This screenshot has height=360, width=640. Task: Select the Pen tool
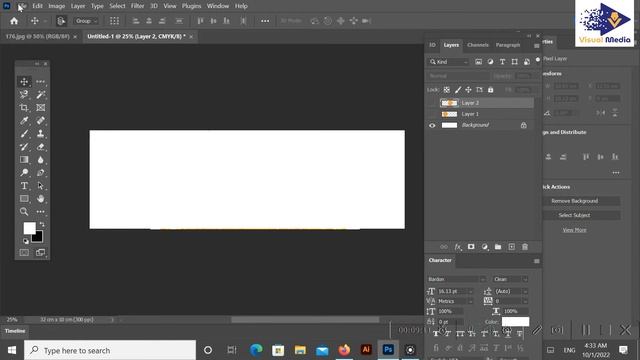click(40, 173)
